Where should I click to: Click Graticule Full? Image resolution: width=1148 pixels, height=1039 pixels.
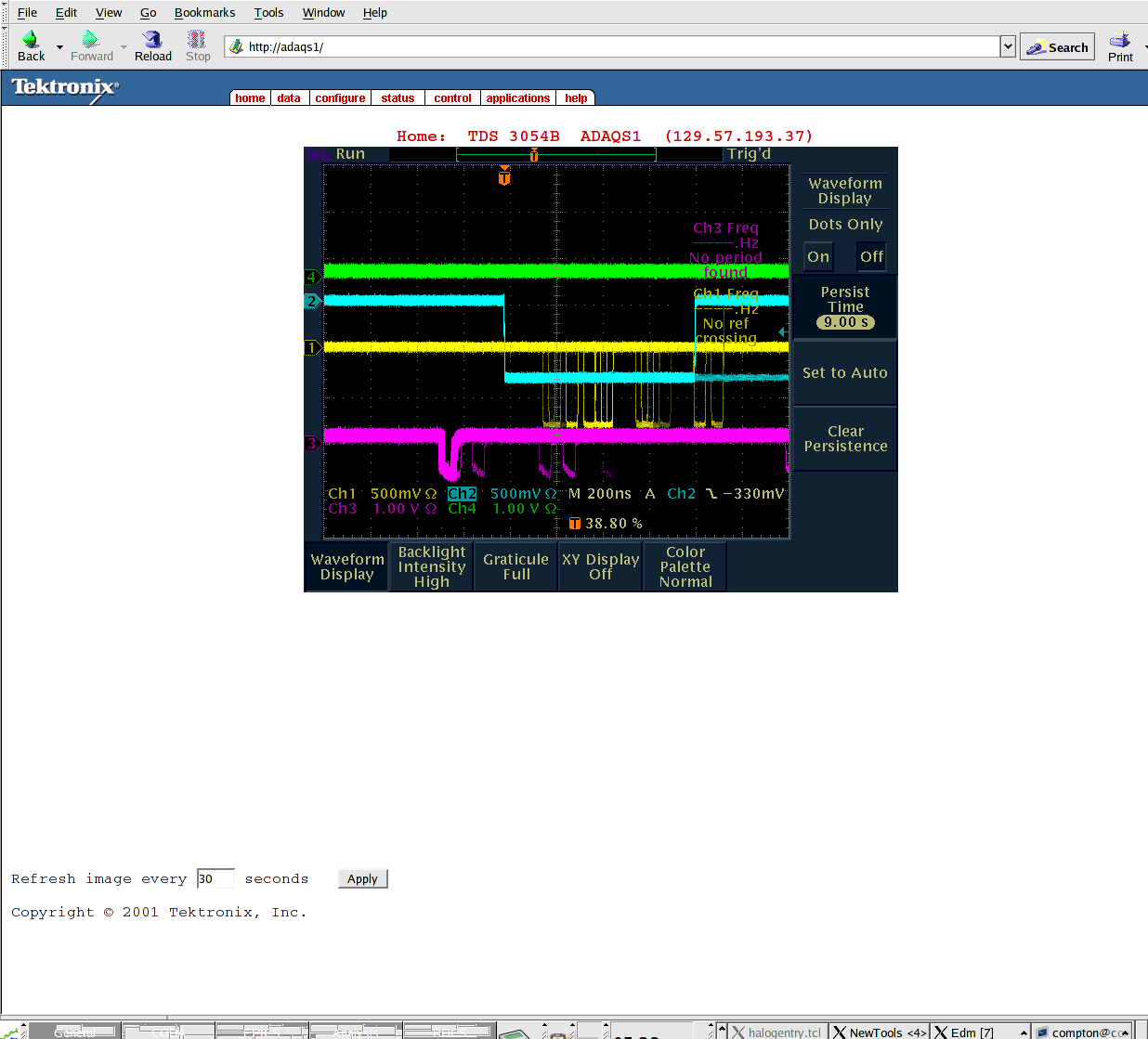516,566
